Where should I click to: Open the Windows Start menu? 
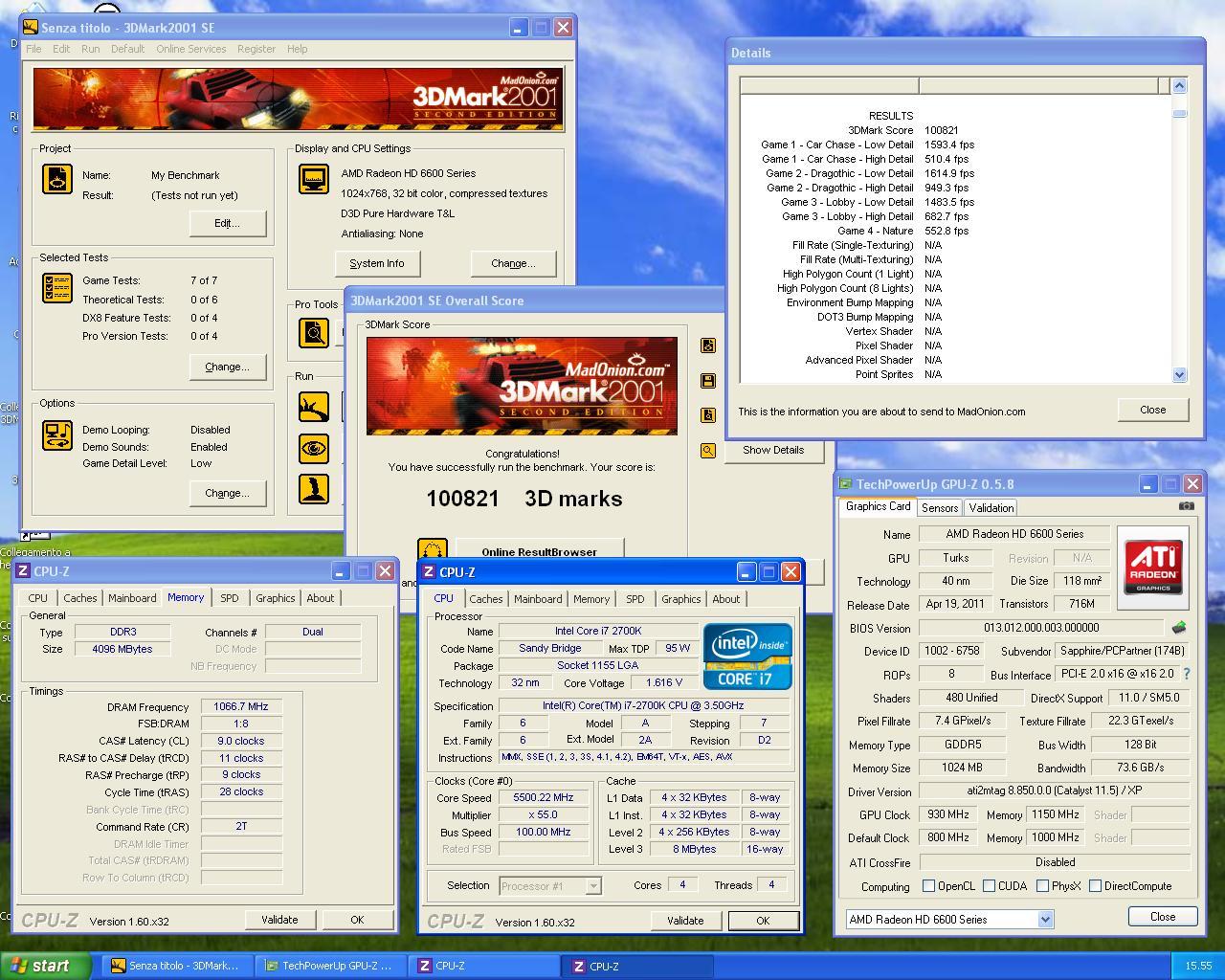pyautogui.click(x=45, y=966)
